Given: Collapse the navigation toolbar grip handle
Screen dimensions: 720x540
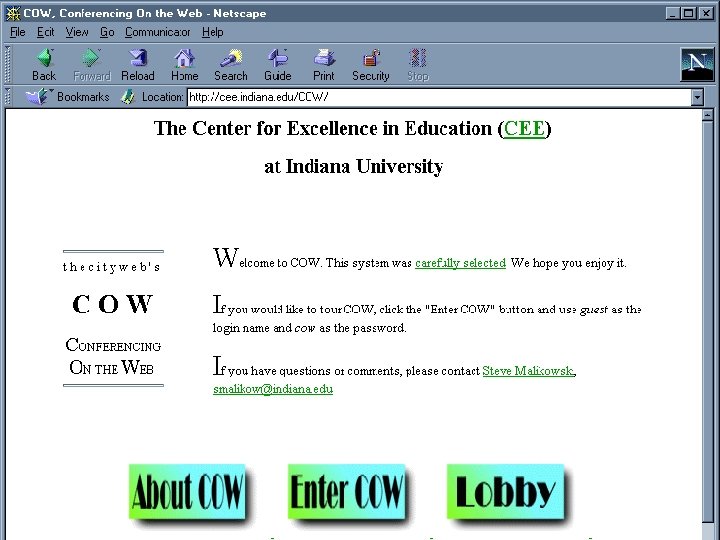Looking at the screenshot, I should coord(8,64).
